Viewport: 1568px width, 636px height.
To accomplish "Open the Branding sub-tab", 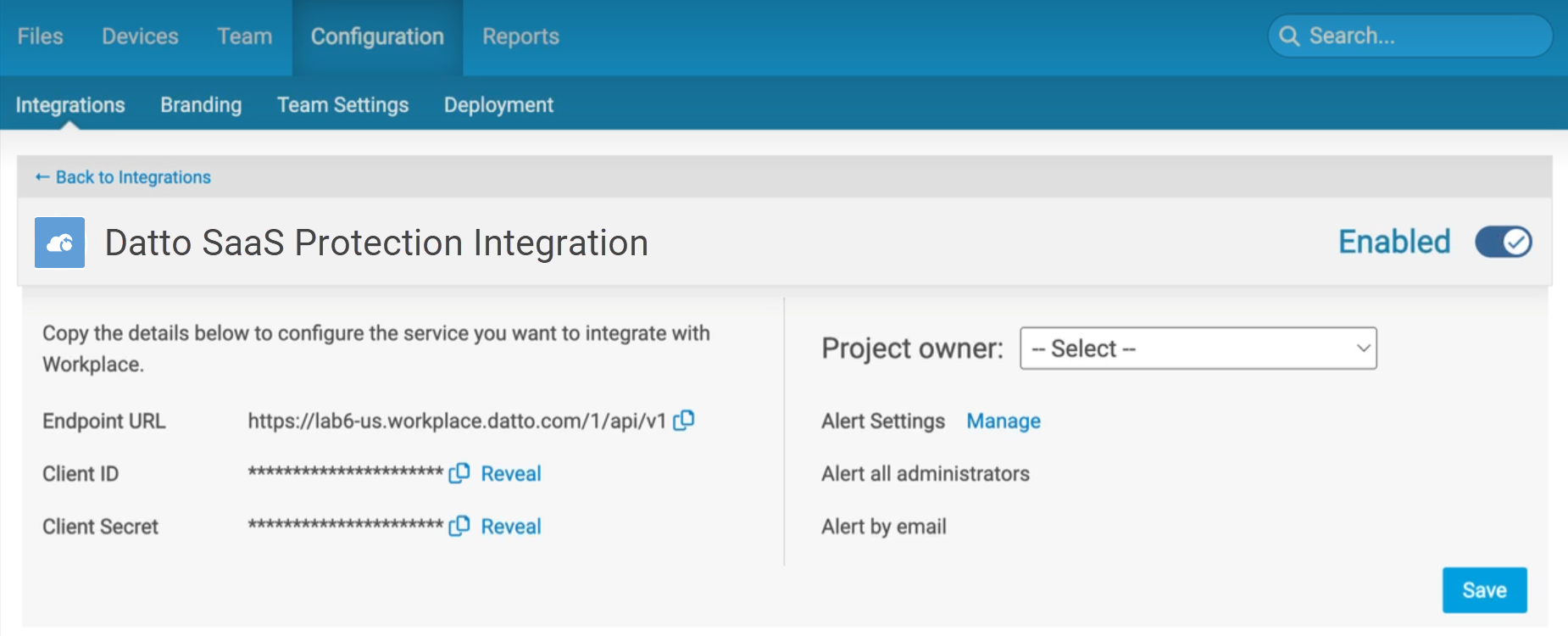I will (x=201, y=105).
